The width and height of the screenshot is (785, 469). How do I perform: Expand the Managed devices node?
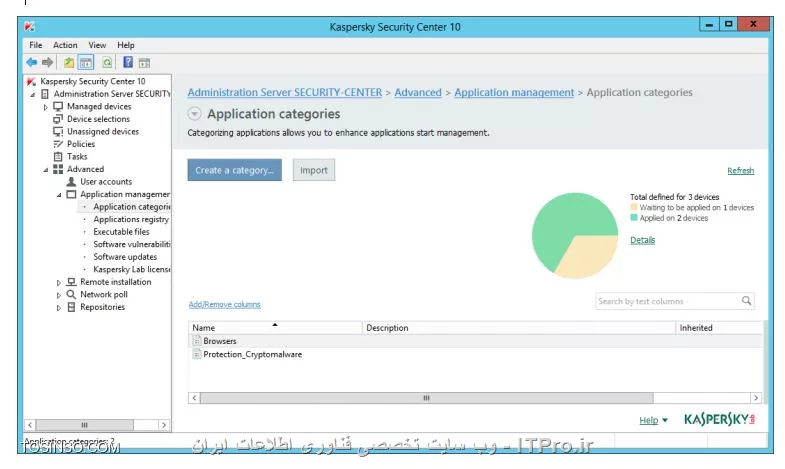(46, 107)
